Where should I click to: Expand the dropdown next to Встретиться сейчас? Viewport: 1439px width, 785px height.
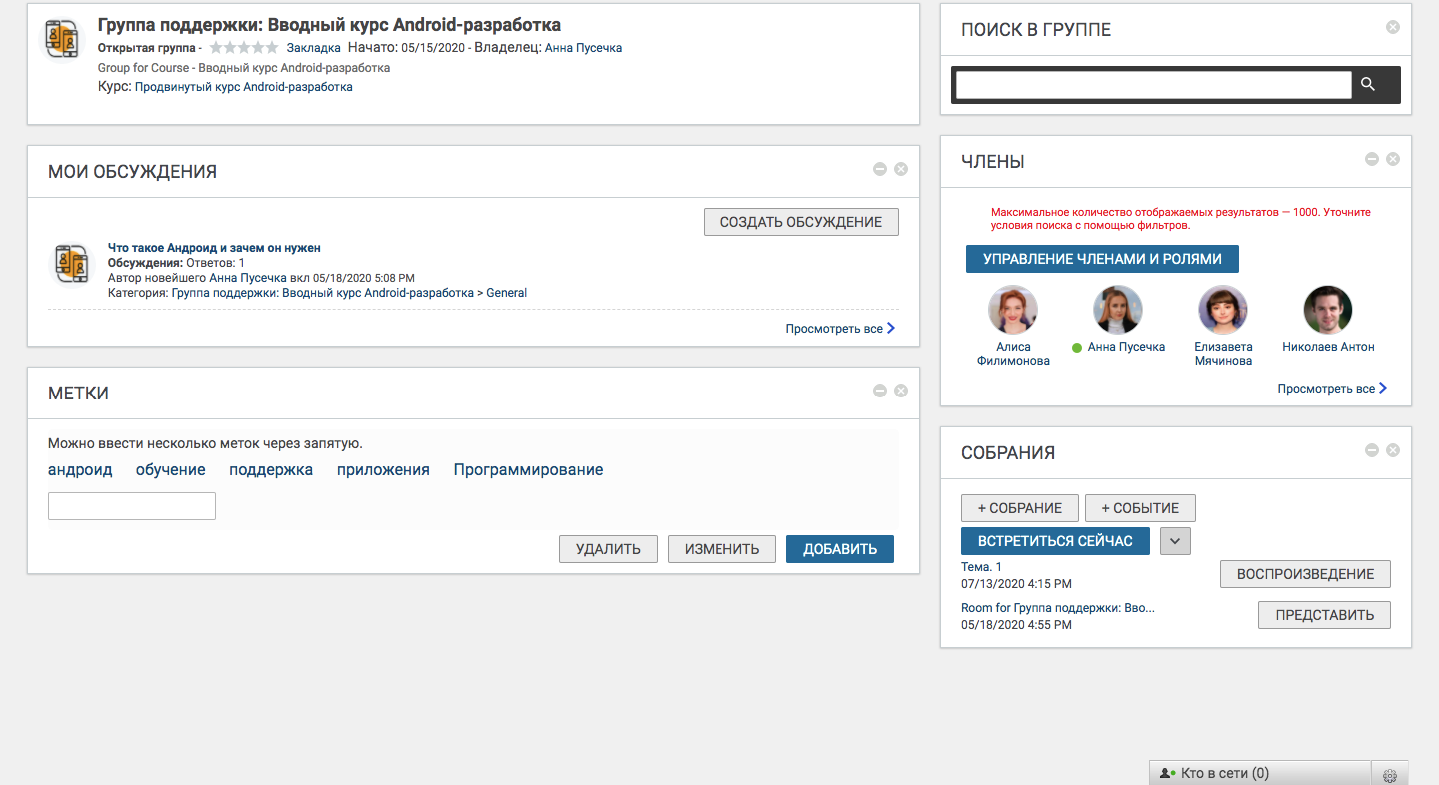tap(1175, 541)
